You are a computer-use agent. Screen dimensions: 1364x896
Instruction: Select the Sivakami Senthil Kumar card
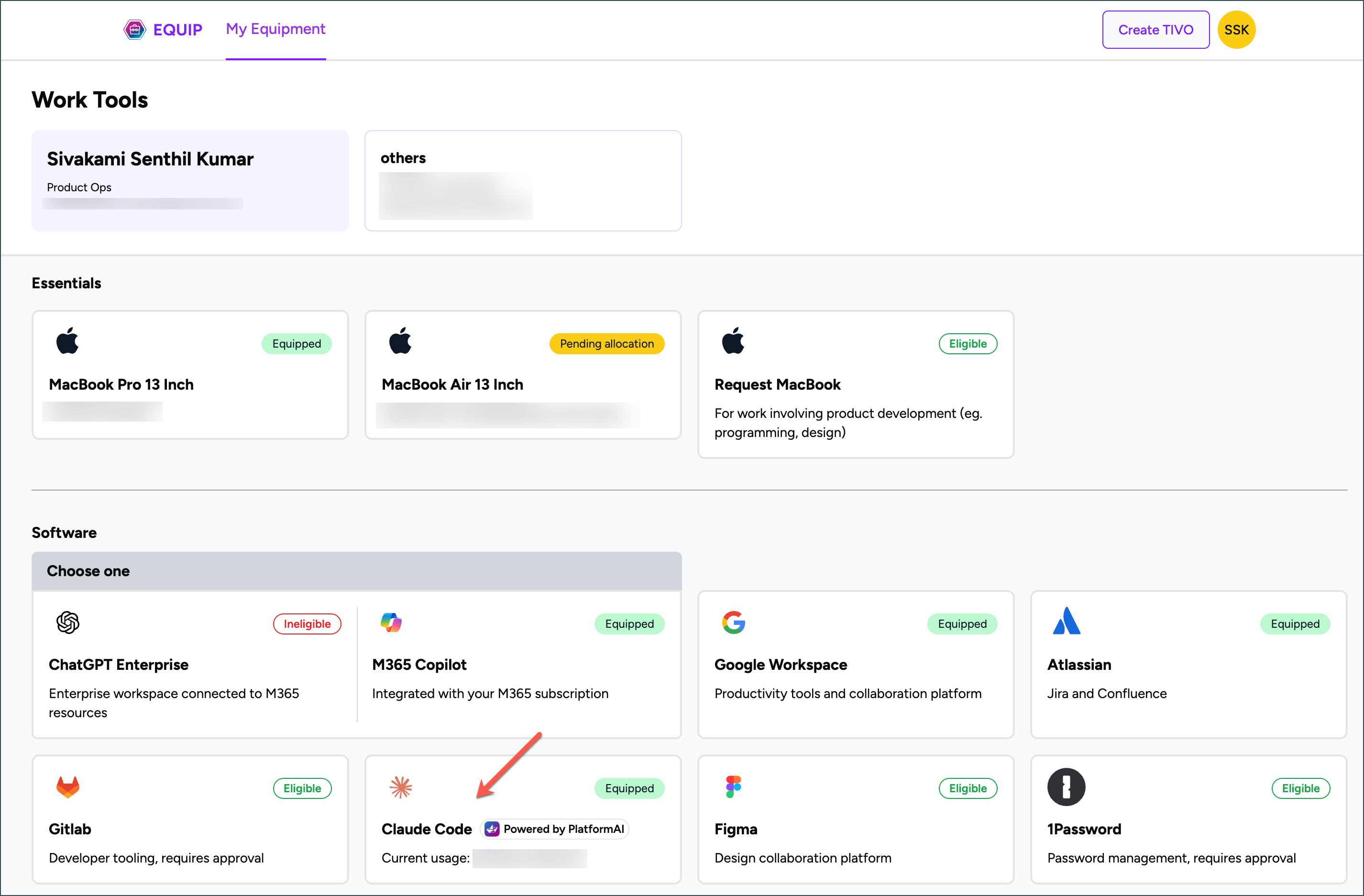190,180
